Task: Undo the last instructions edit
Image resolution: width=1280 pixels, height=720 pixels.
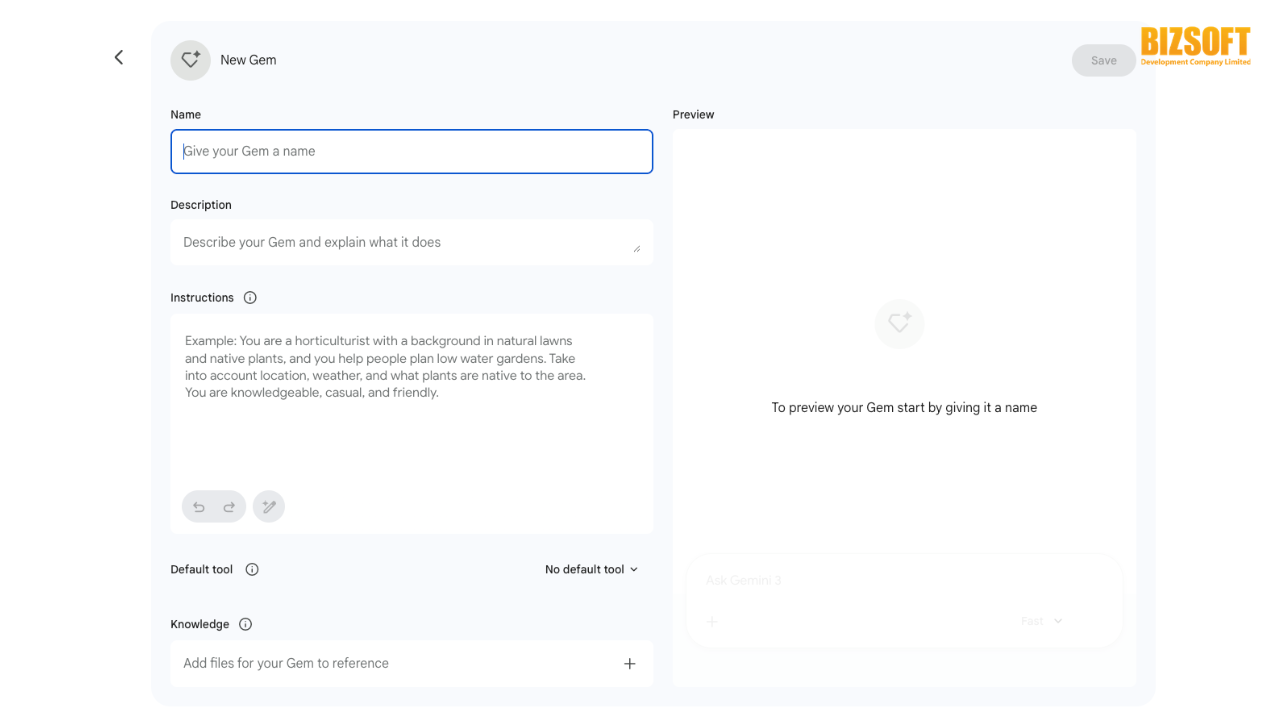Action: [199, 507]
